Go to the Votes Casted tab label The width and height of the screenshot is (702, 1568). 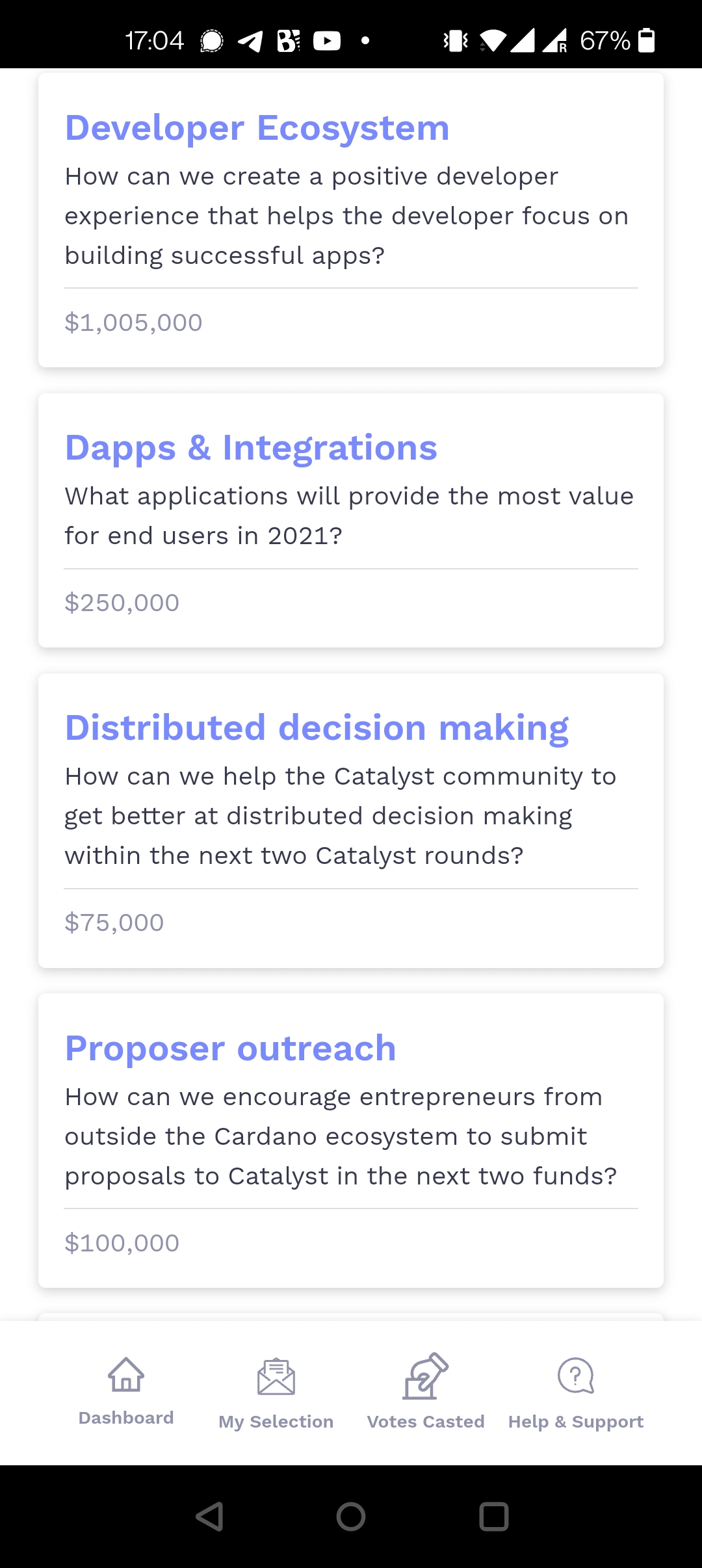(x=426, y=1422)
